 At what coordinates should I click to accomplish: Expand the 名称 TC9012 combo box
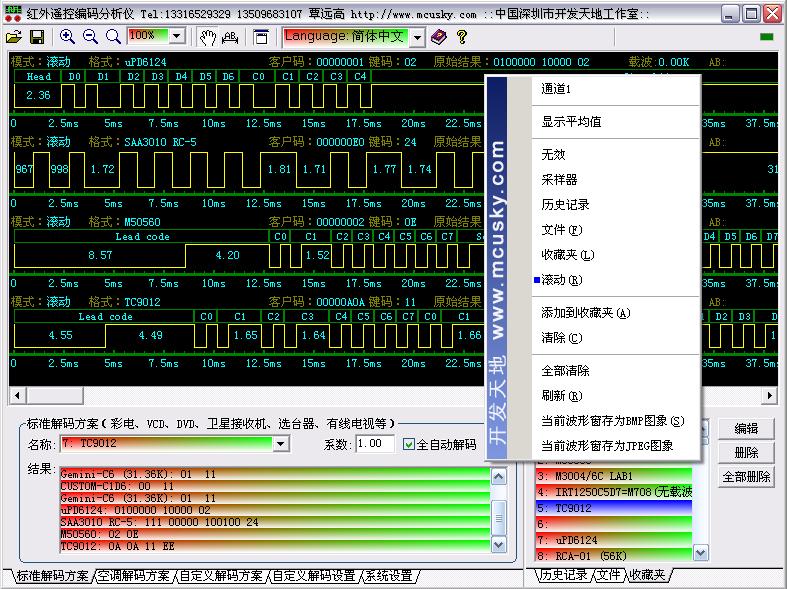280,444
